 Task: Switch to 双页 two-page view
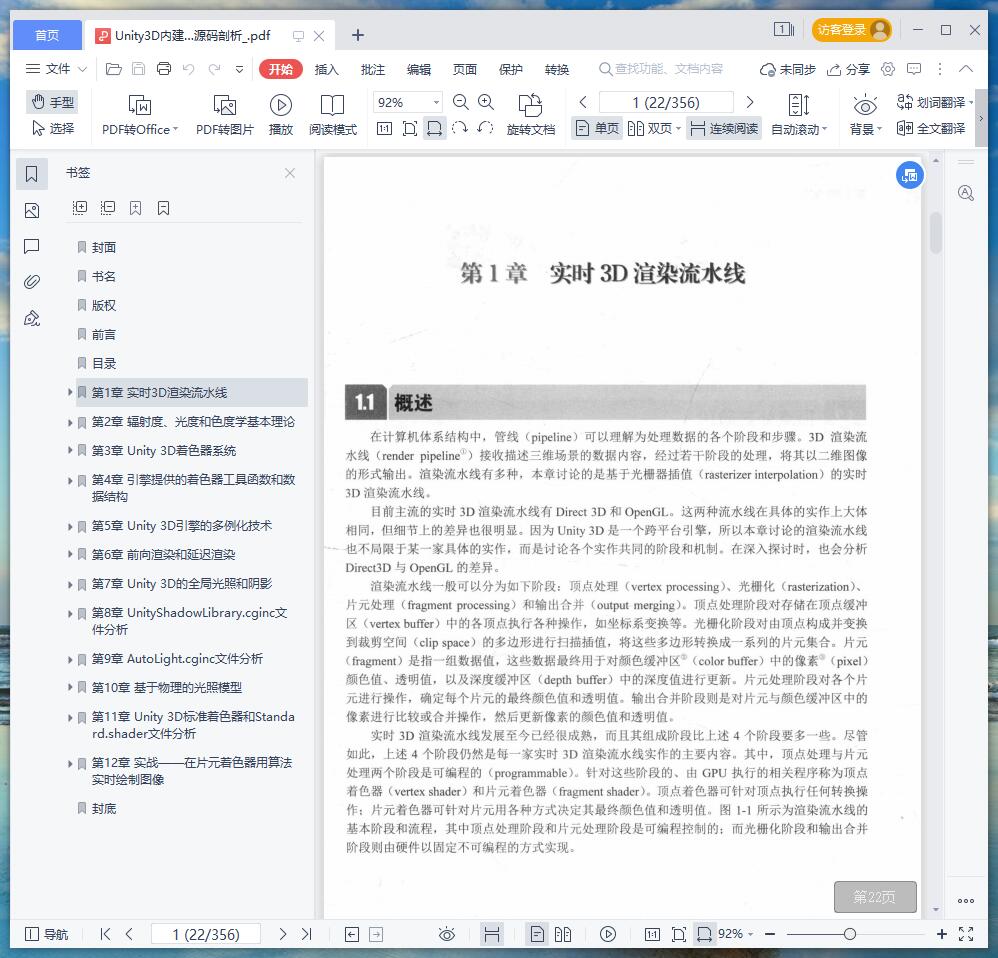point(654,129)
